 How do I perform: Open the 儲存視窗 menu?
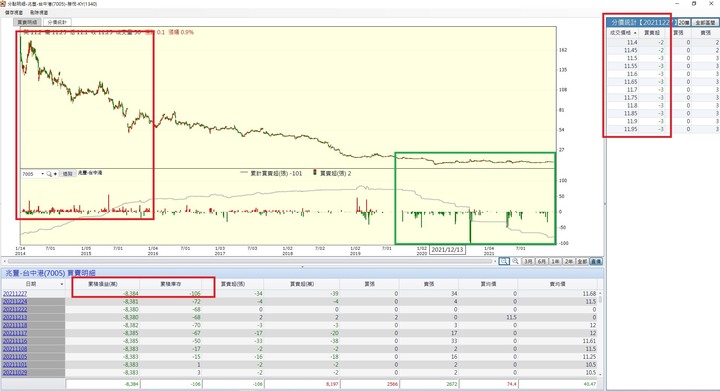click(x=14, y=12)
